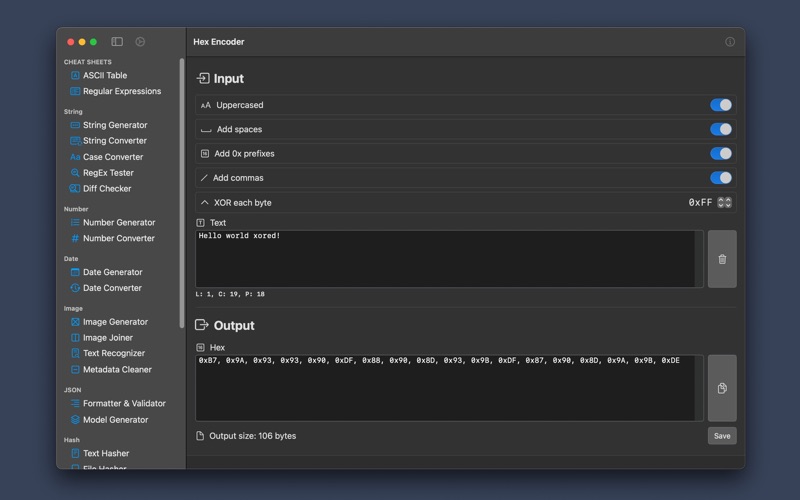Click the ASCII Table sidebar icon
This screenshot has width=800, height=500.
pyautogui.click(x=75, y=76)
